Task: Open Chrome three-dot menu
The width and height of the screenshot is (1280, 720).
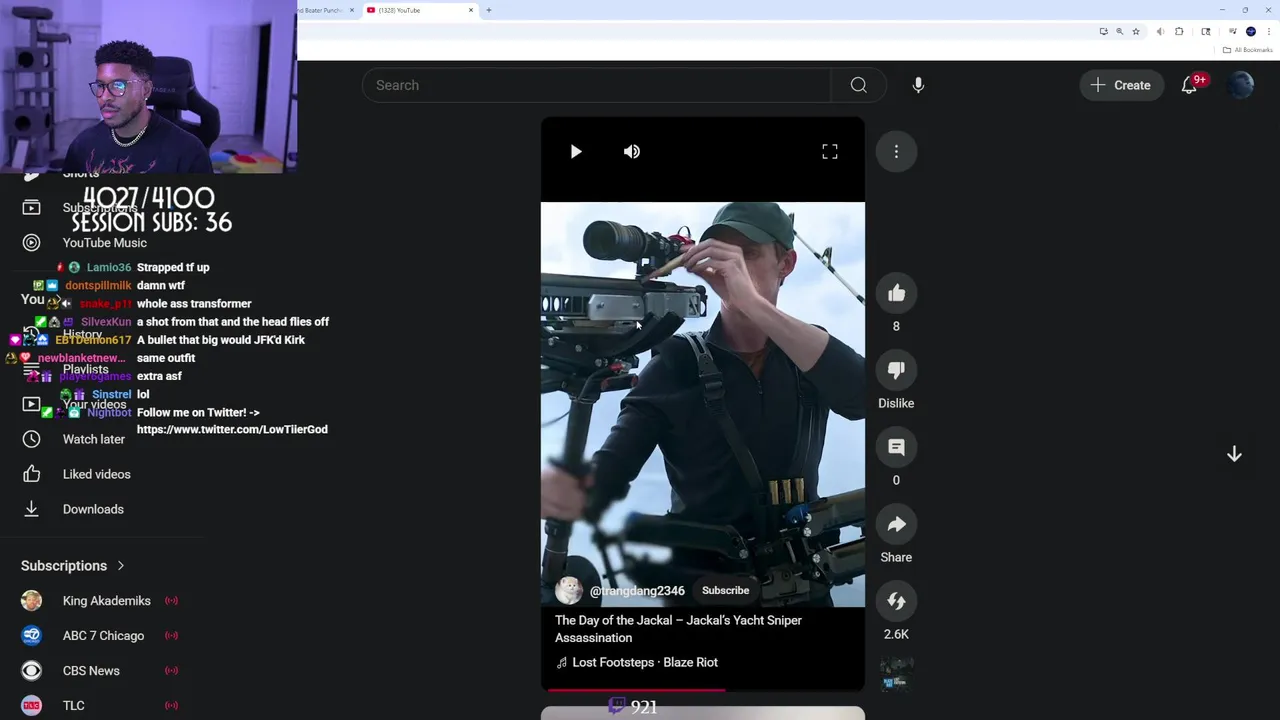Action: (x=1268, y=31)
